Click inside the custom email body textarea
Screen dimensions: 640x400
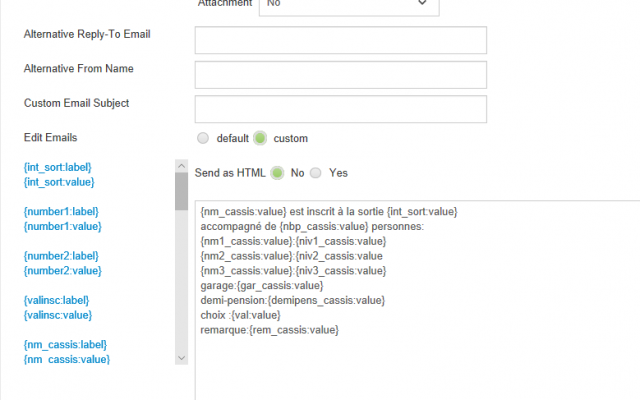pyautogui.click(x=417, y=300)
